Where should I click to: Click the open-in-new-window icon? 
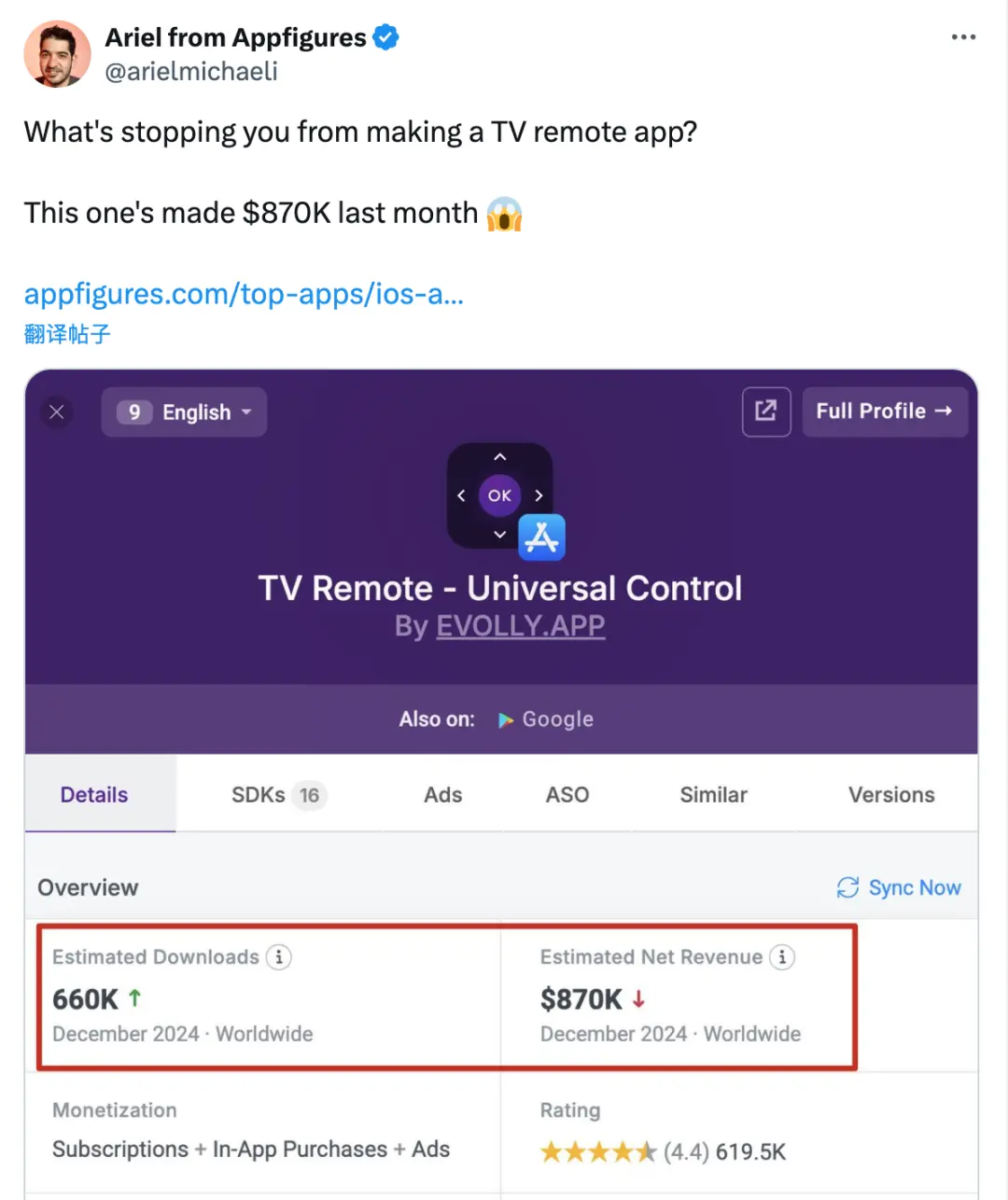point(766,412)
